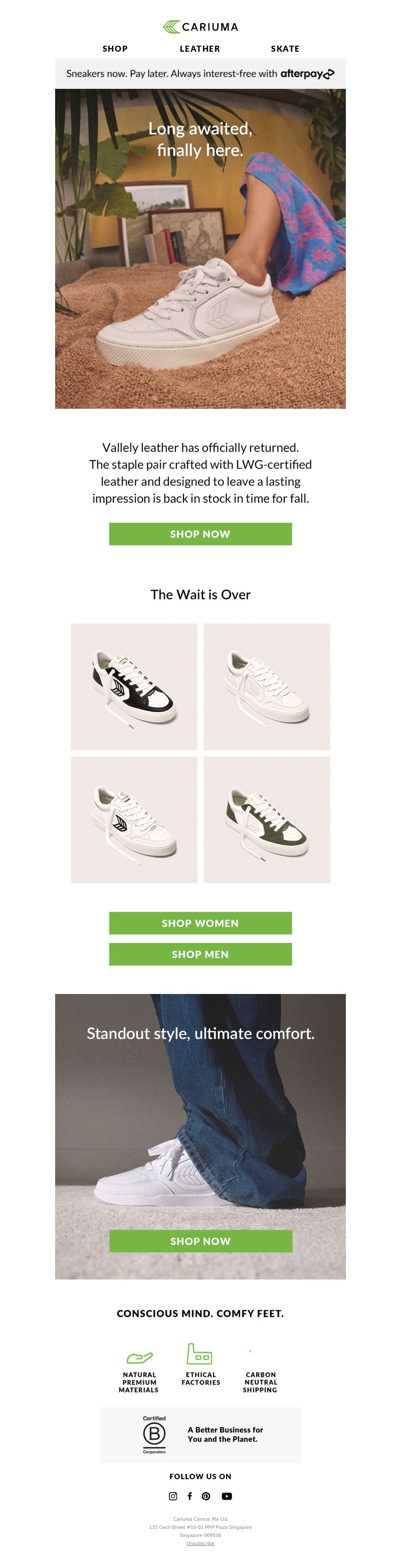Viewport: 401px width, 1568px height.
Task: Open the YouTube icon
Action: tap(227, 1496)
